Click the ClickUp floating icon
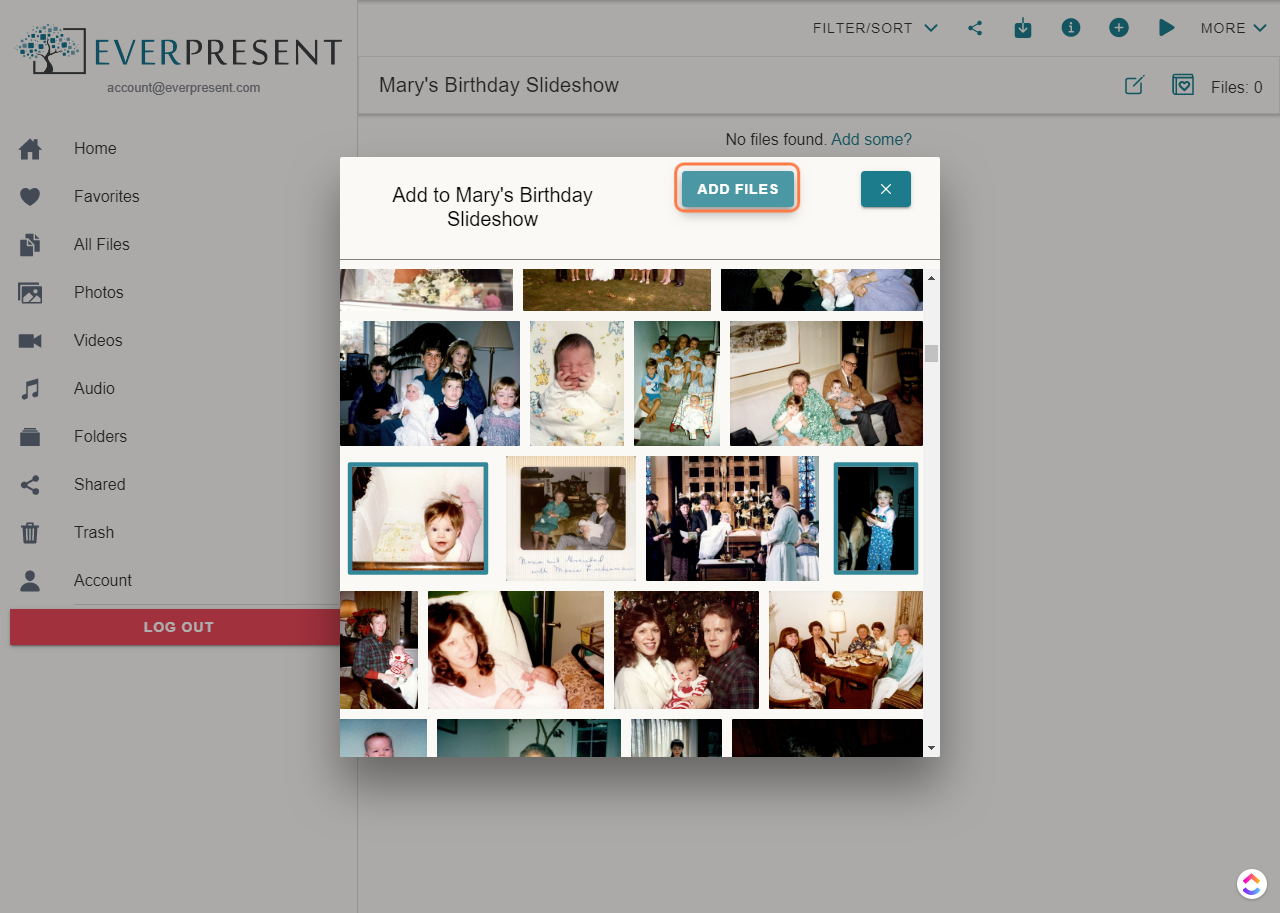Viewport: 1280px width, 913px height. pos(1251,884)
